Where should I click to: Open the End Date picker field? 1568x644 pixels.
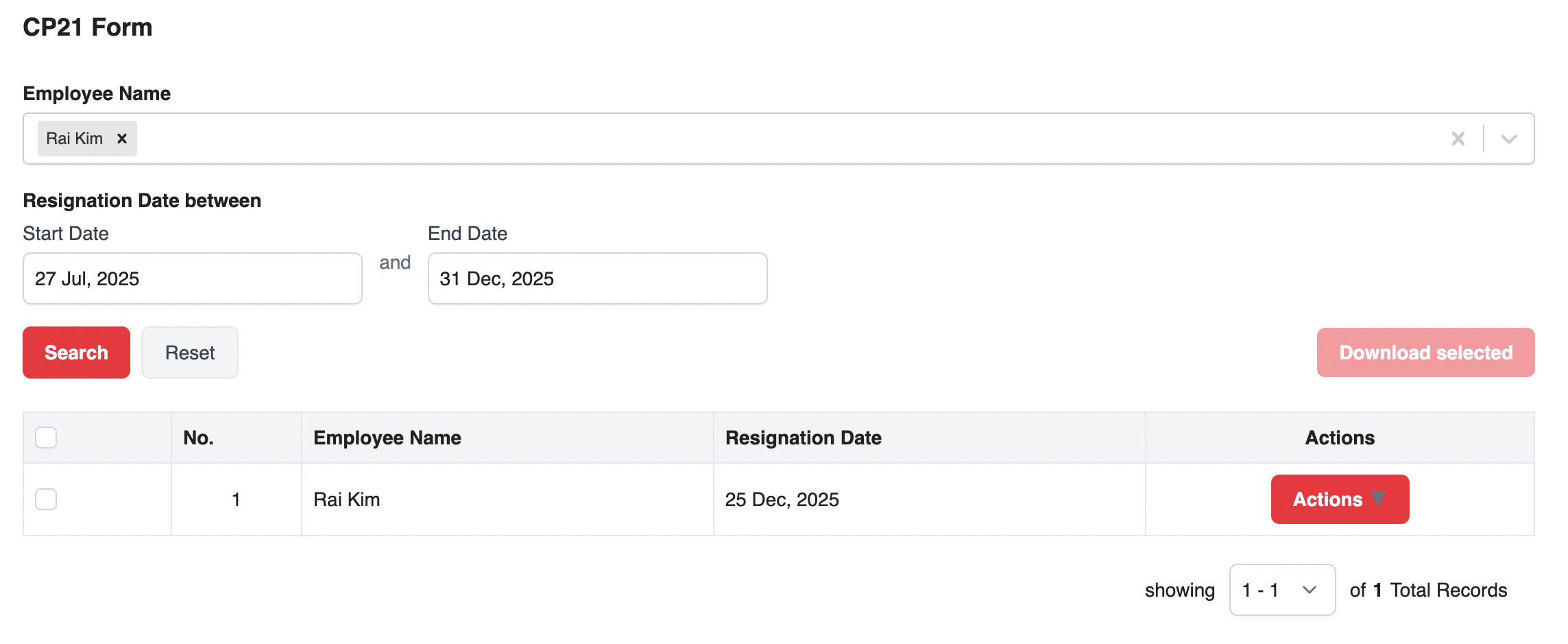[x=596, y=278]
